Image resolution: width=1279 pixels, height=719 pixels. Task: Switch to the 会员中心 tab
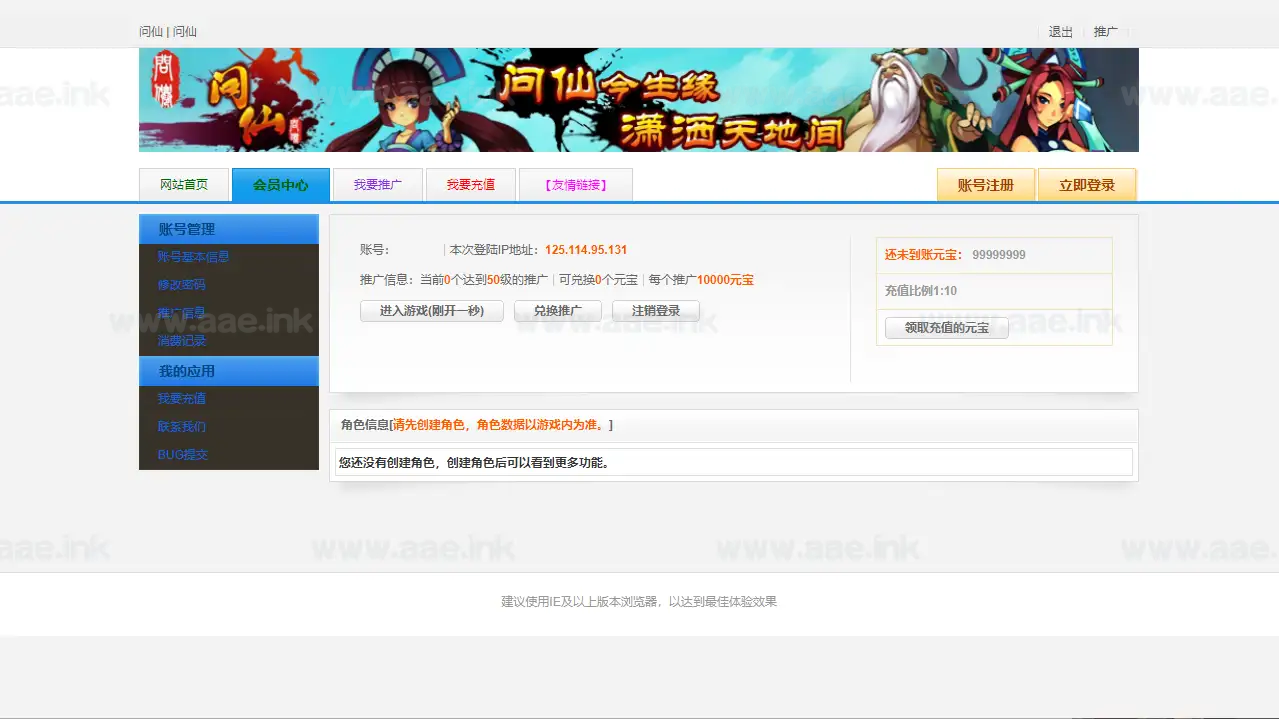click(281, 185)
